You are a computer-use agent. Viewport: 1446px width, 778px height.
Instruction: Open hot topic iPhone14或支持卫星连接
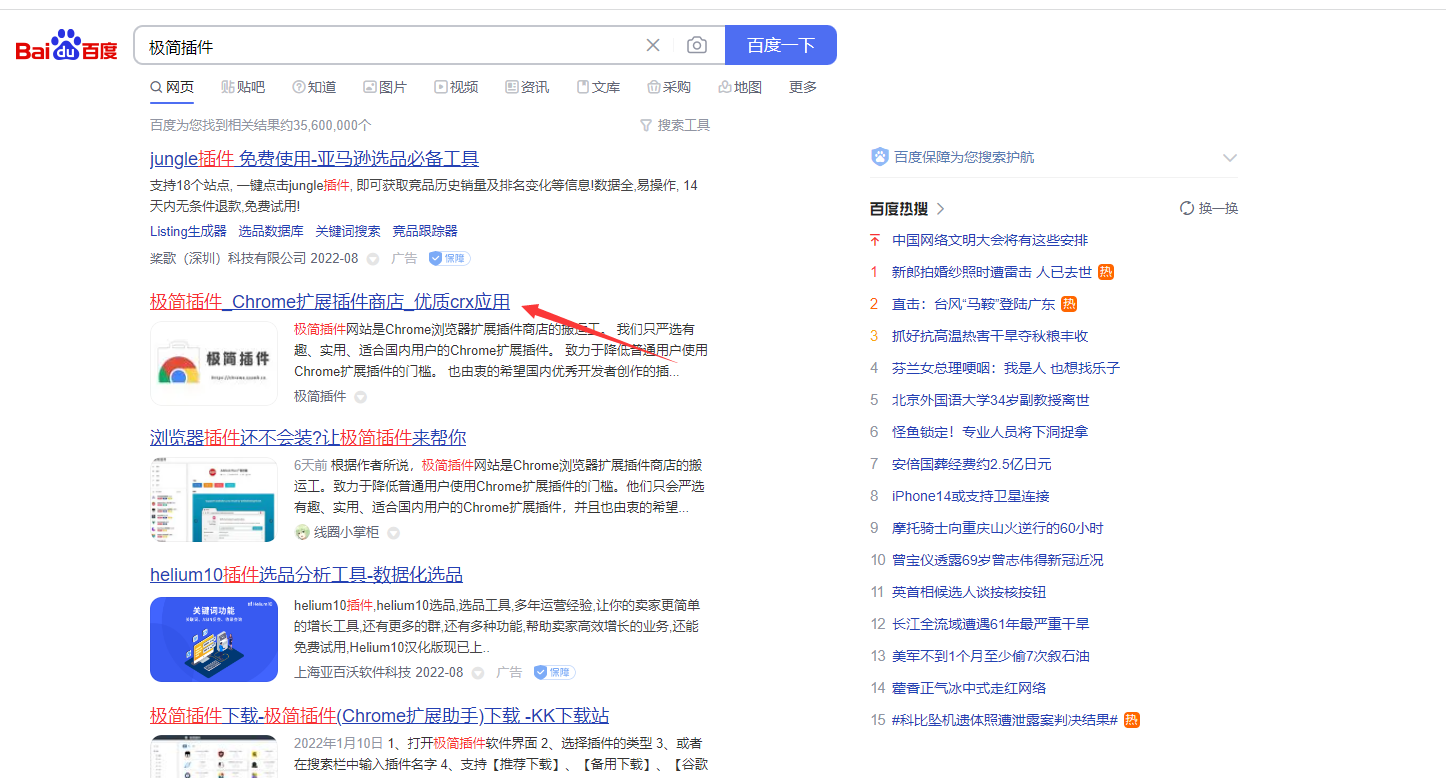970,496
